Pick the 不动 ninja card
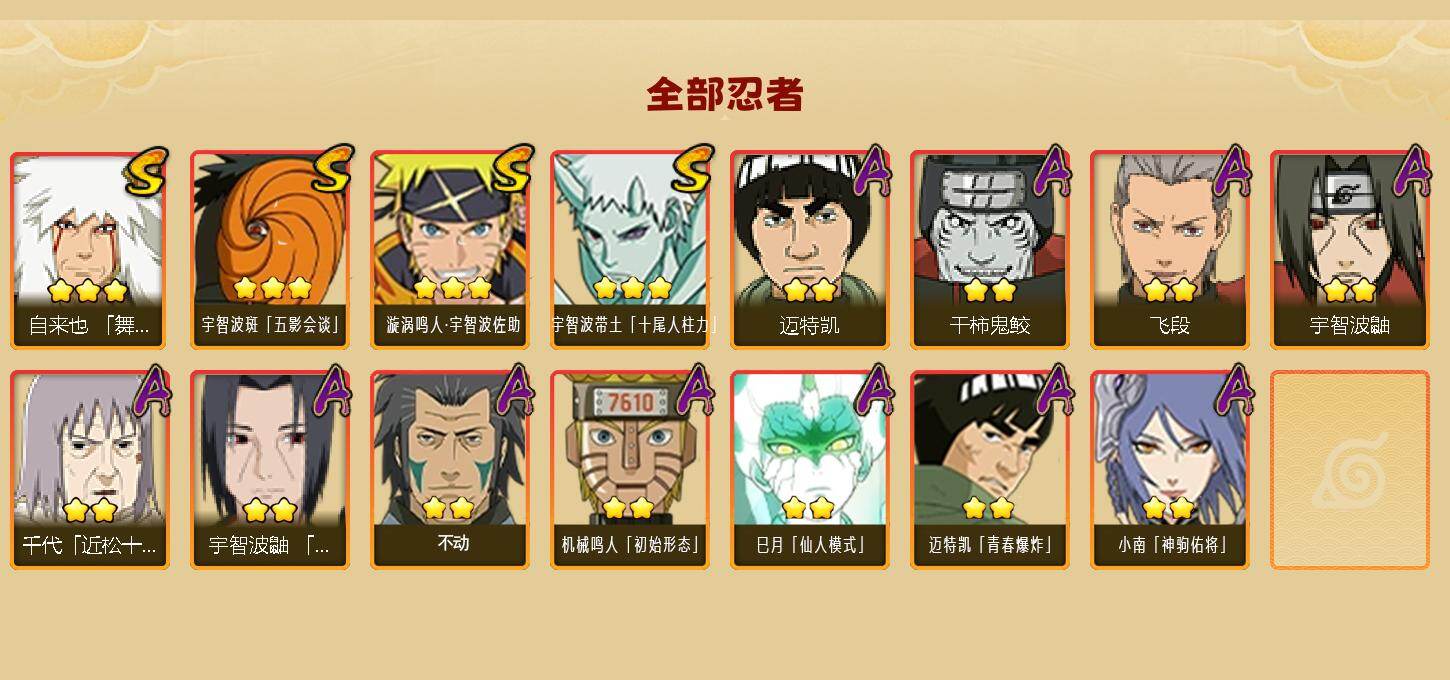1450x680 pixels. [450, 470]
